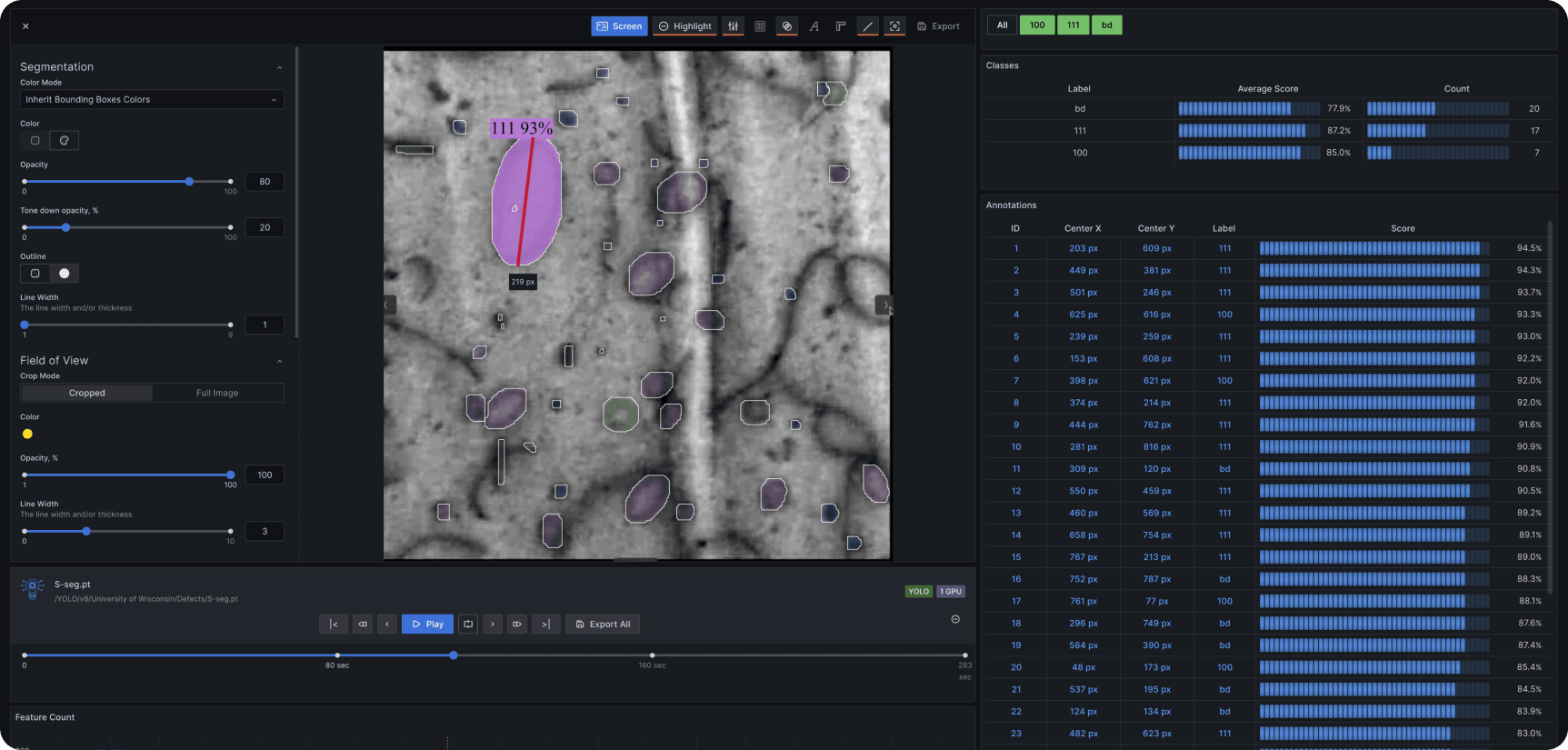1568x750 pixels.
Task: Toggle the overlapping circles segmentation icon
Action: tap(787, 26)
